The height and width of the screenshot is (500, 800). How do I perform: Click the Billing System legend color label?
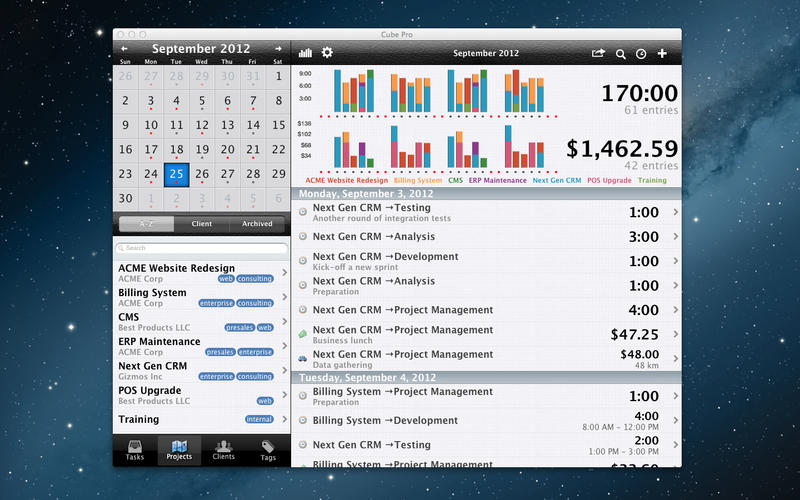418,181
